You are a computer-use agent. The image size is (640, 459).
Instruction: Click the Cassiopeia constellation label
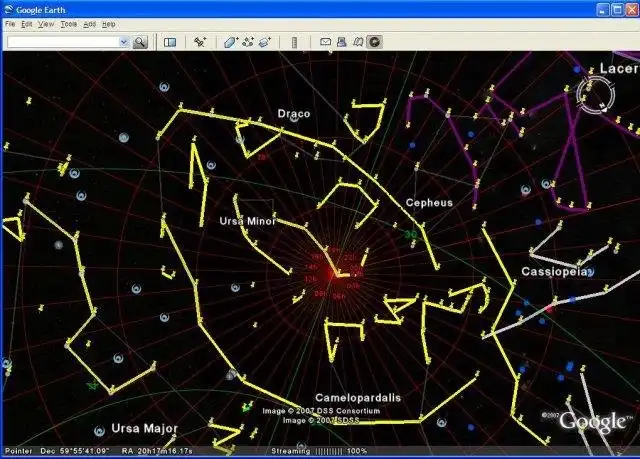(x=554, y=271)
